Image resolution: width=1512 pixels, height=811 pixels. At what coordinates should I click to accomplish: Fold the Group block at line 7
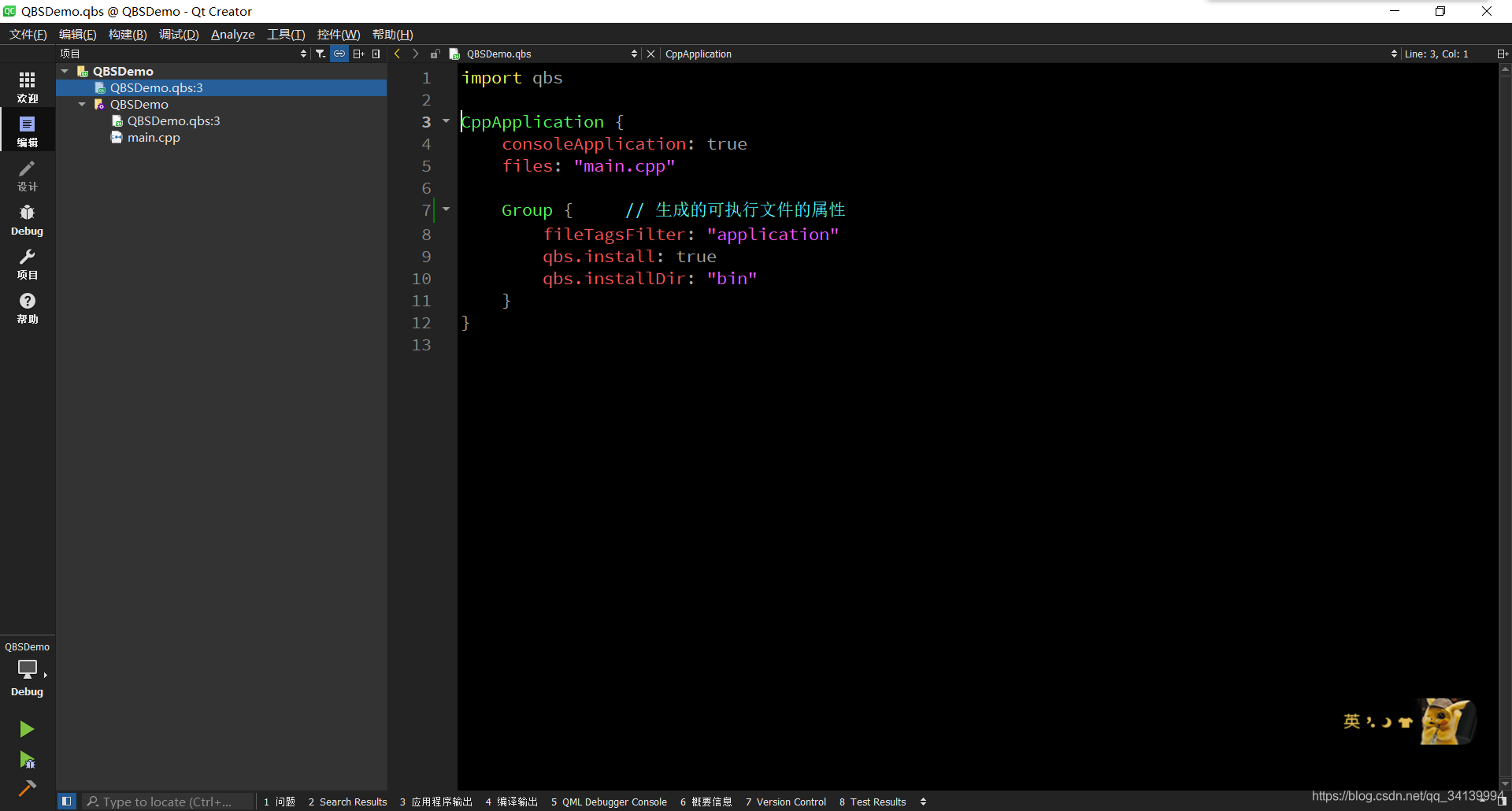coord(446,209)
